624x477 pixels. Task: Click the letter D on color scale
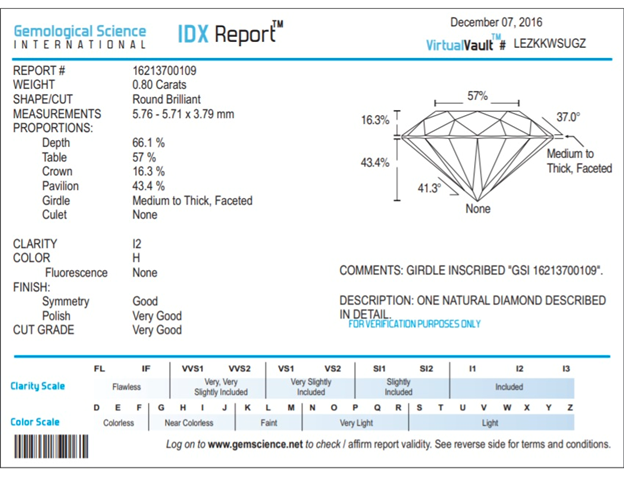point(96,407)
